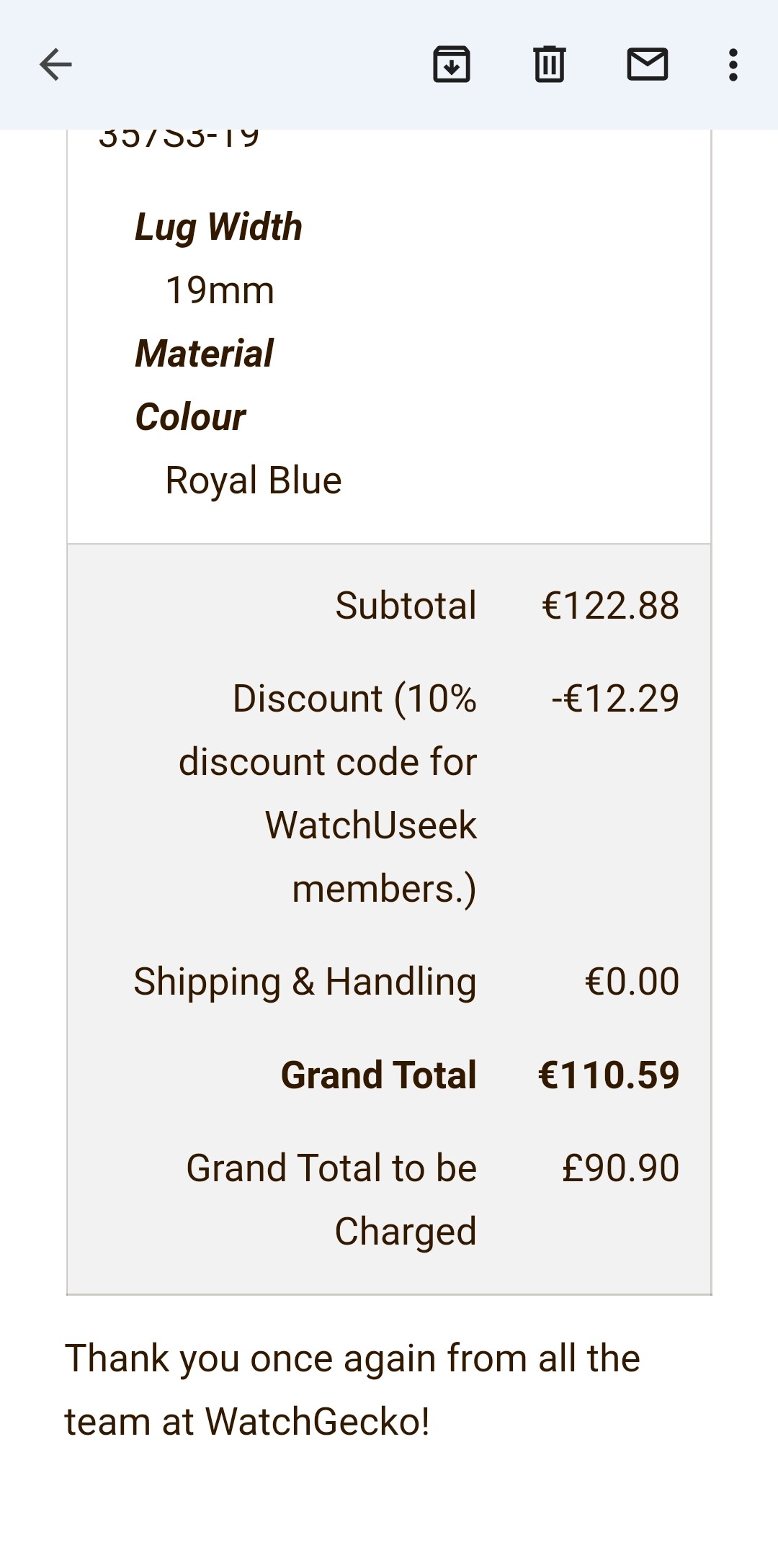The height and width of the screenshot is (1568, 778).
Task: Tap the Subtotal label
Action: tap(406, 605)
